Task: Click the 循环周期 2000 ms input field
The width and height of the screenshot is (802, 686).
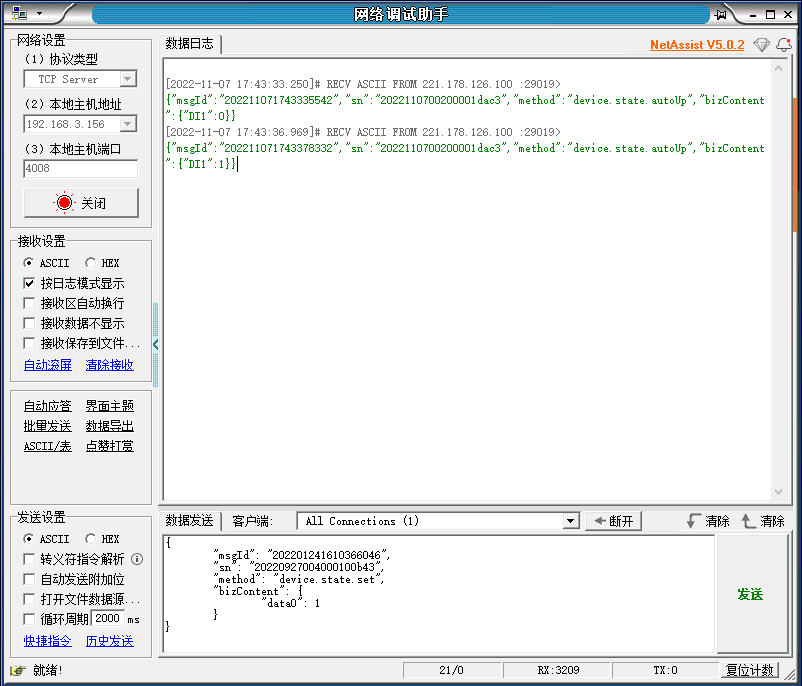Action: pyautogui.click(x=107, y=619)
